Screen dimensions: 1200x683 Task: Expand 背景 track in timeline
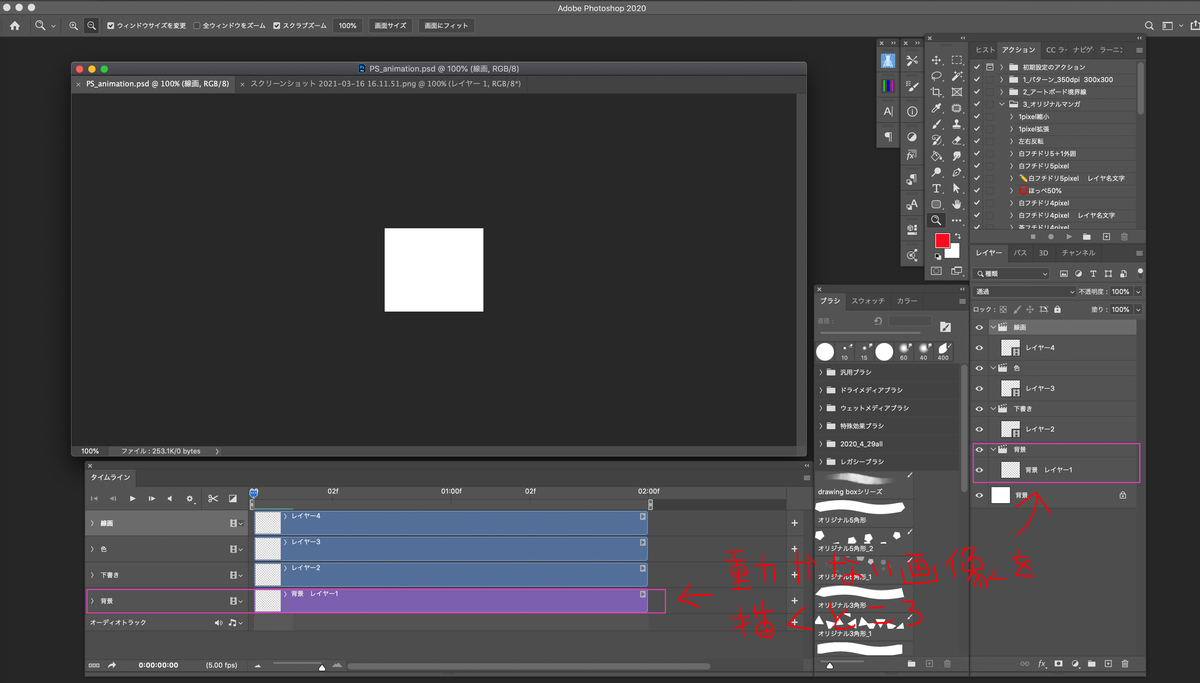(x=92, y=601)
